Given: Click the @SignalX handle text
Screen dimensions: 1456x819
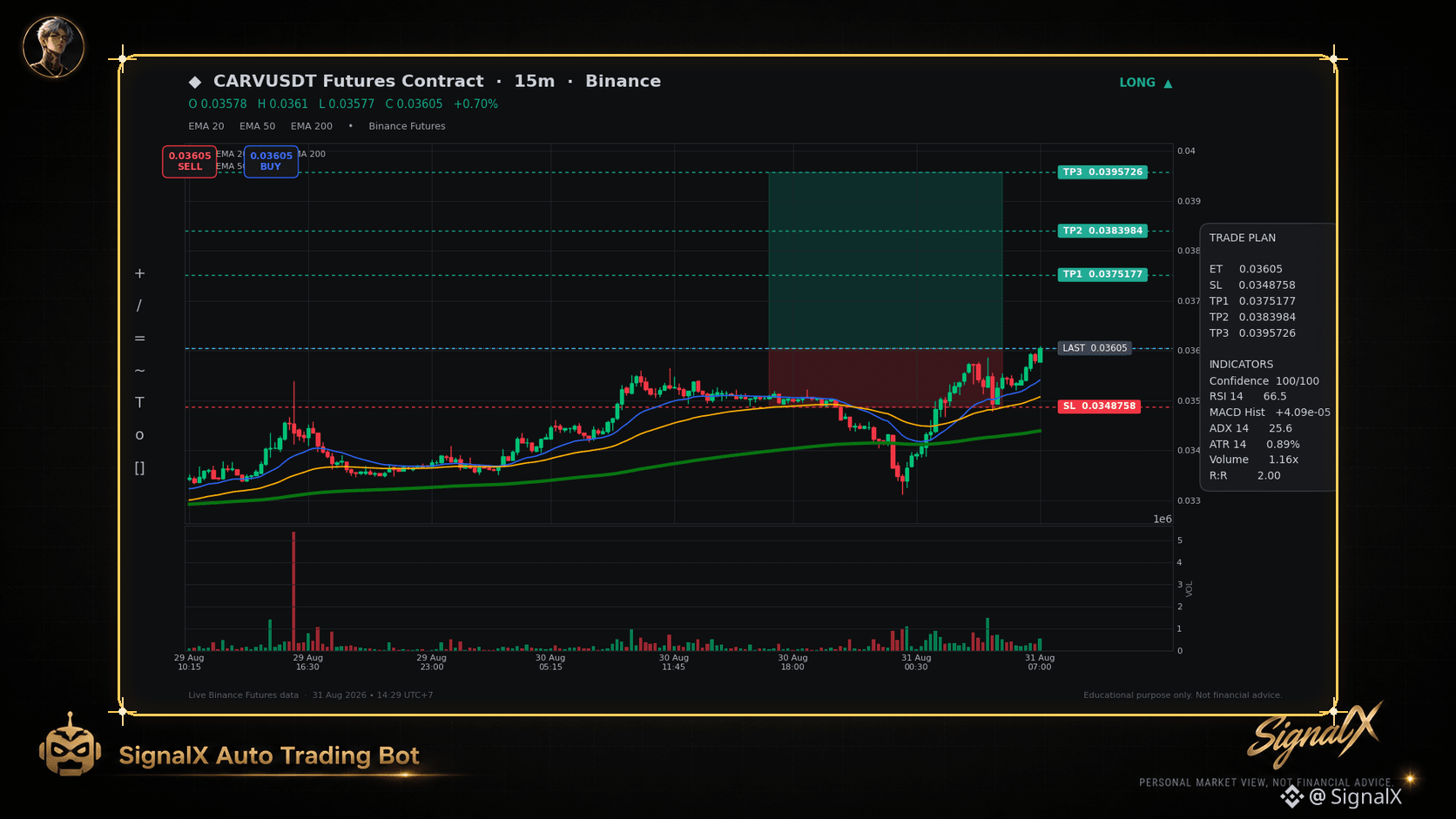Looking at the screenshot, I should (1356, 796).
